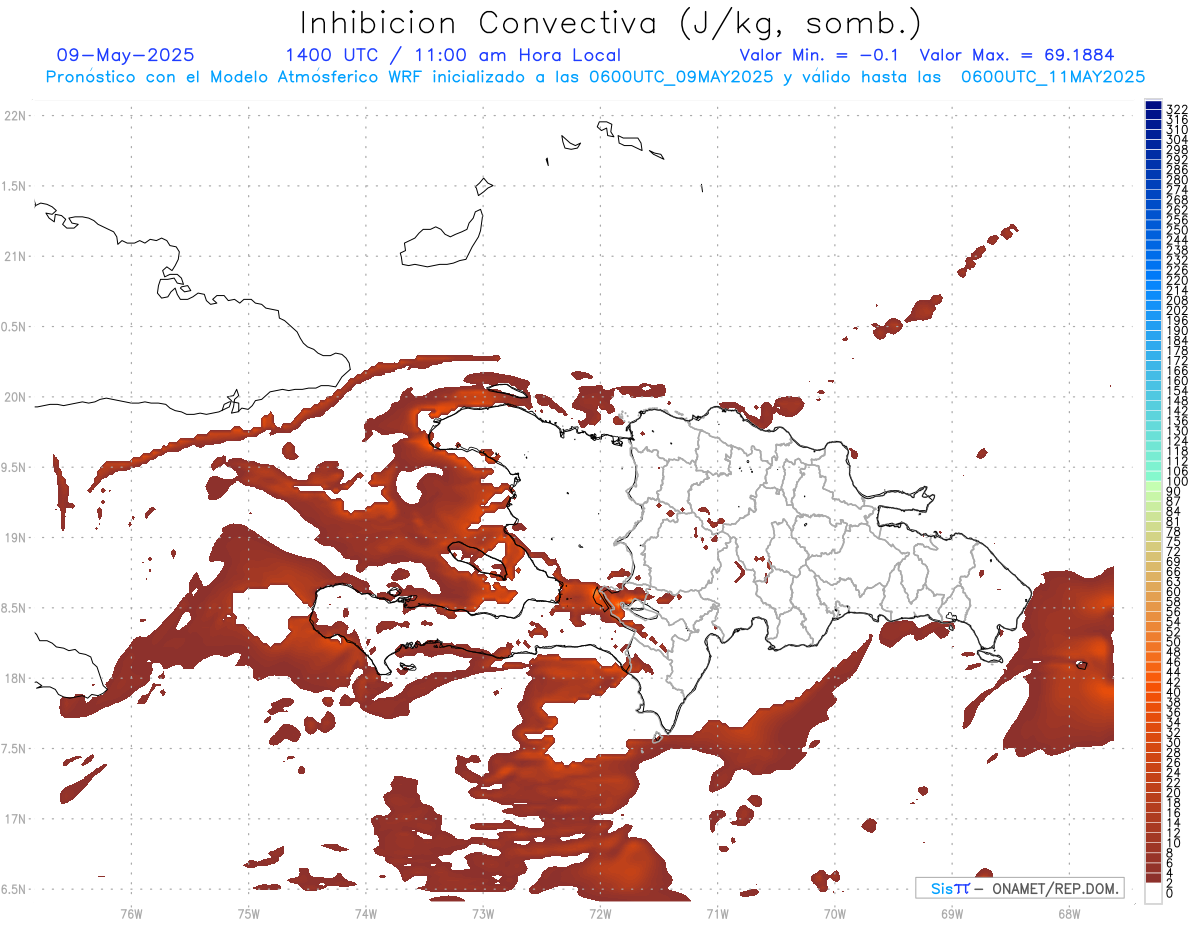This screenshot has width=1200, height=927.
Task: Click the 'SisTT - ONAMET/REP.DOM.' credit box
Action: (1019, 888)
